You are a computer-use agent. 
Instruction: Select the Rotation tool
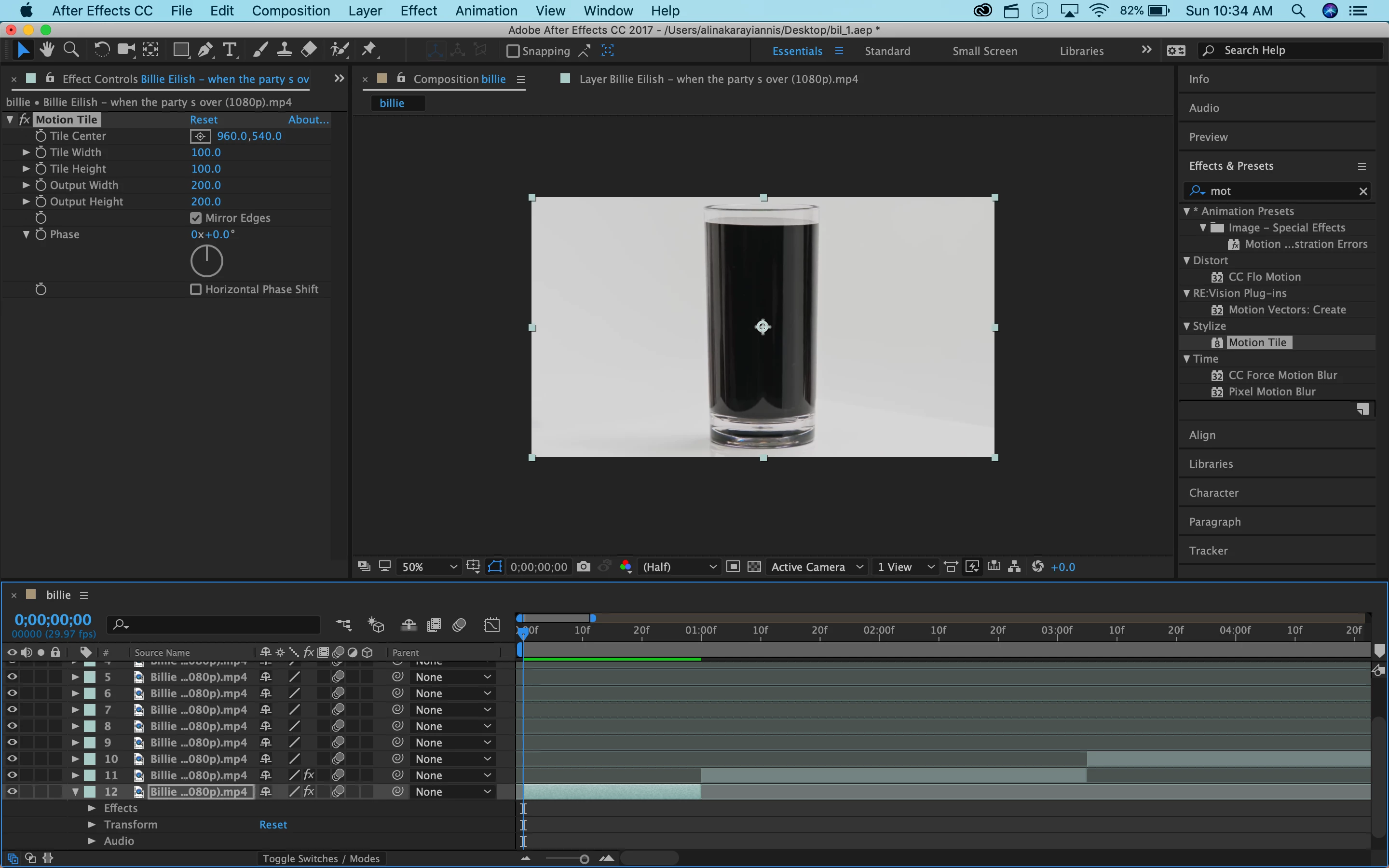[x=102, y=51]
